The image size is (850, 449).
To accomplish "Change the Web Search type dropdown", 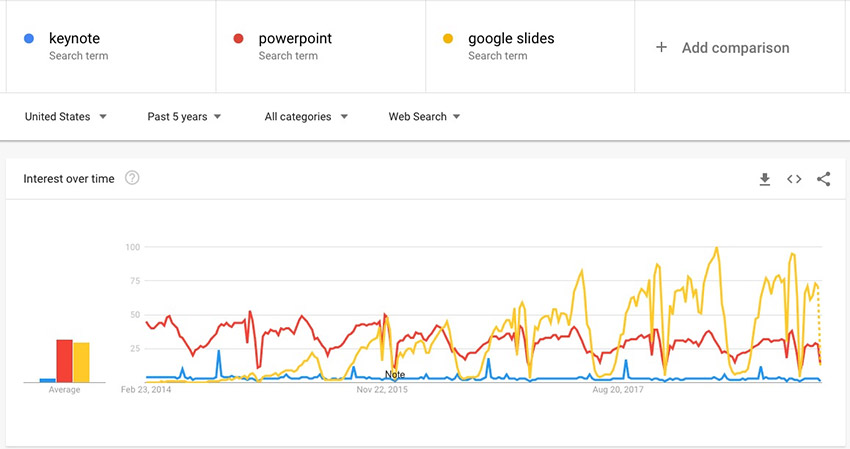I will point(424,117).
